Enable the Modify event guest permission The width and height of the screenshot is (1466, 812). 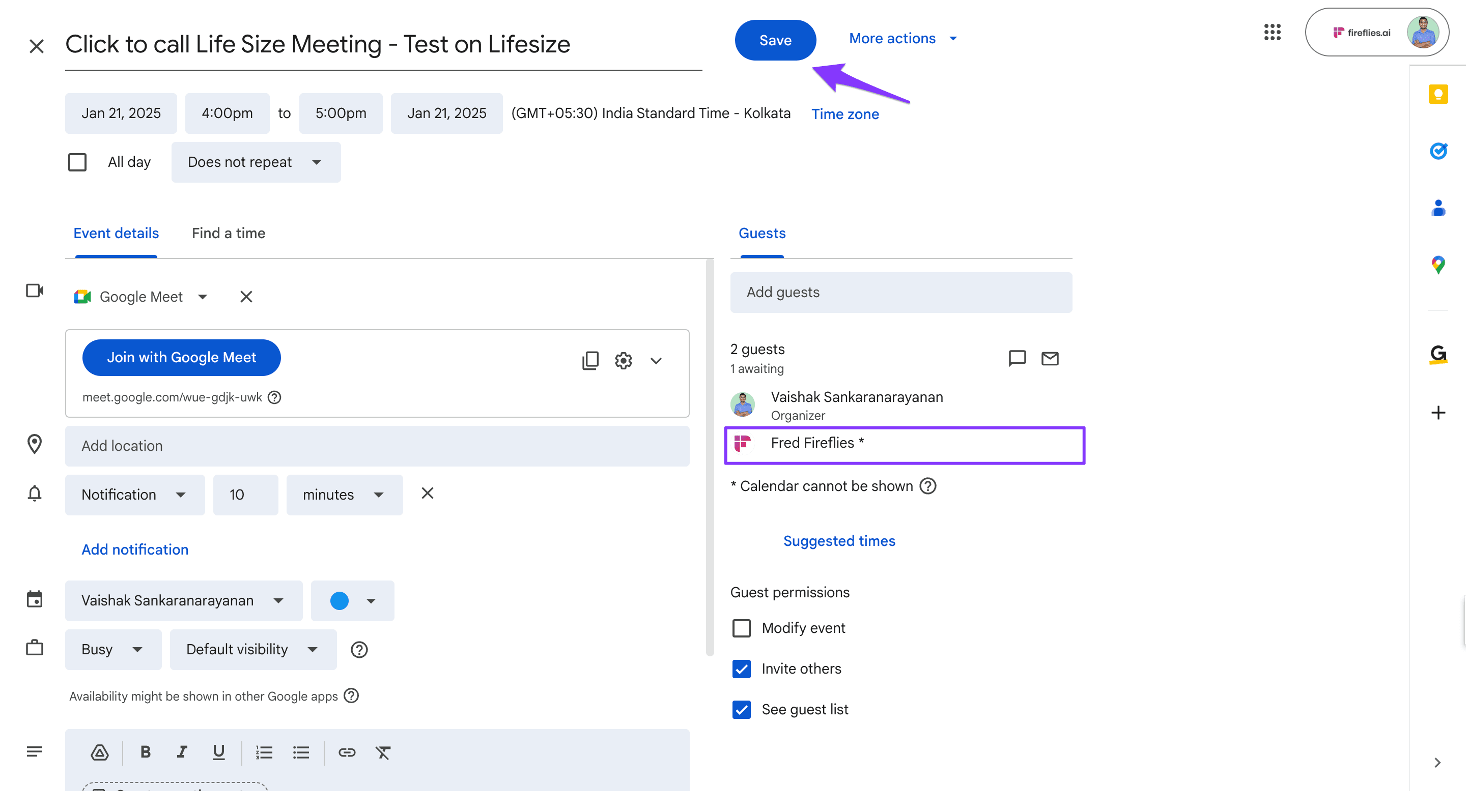pos(741,628)
